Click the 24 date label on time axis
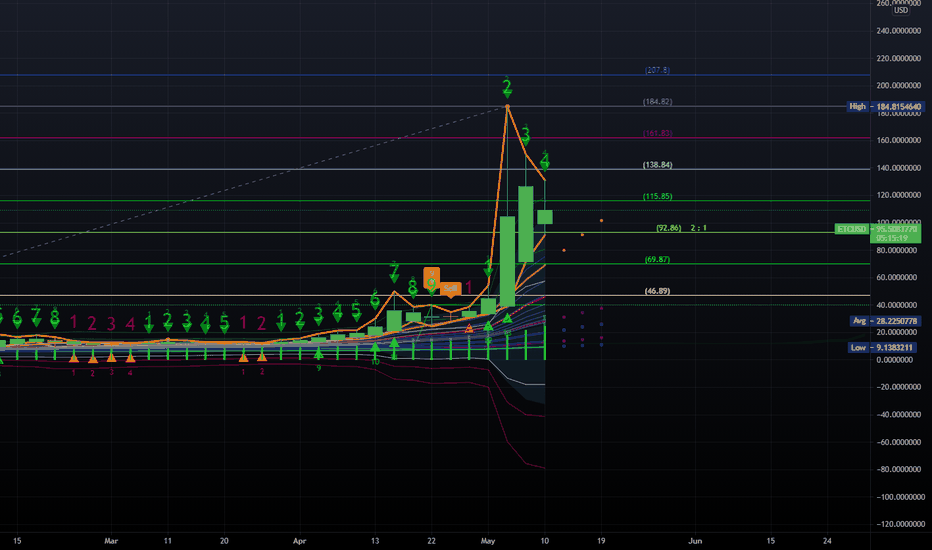Image resolution: width=932 pixels, height=550 pixels. (827, 541)
